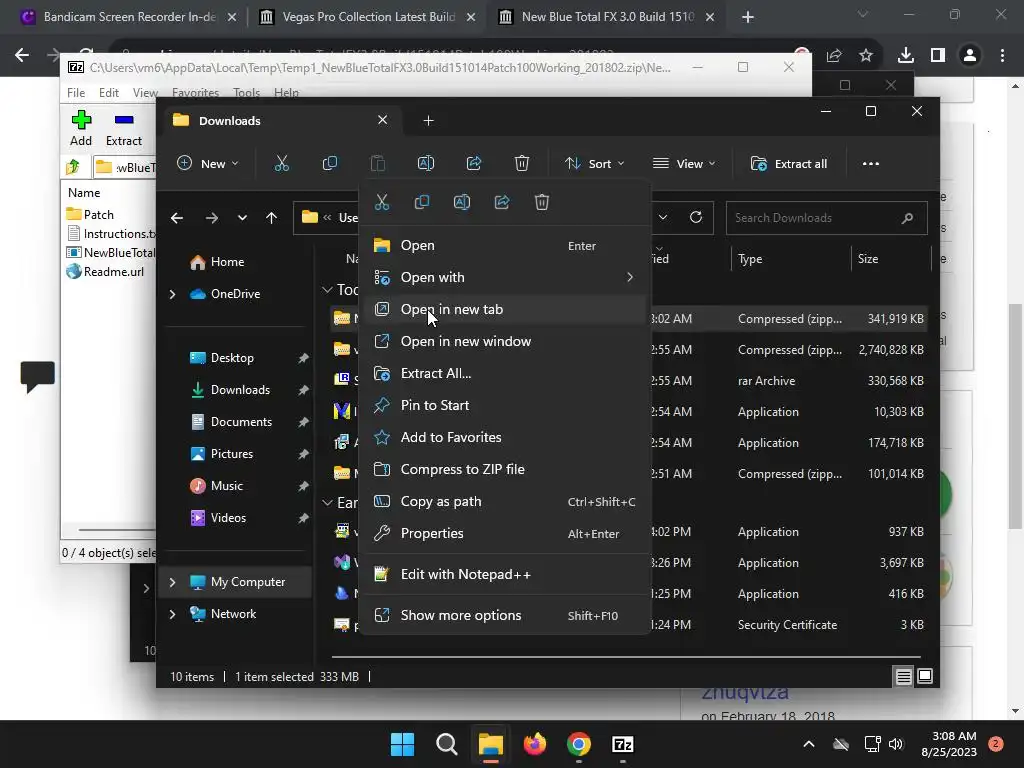Expand Open with submenu arrow
The height and width of the screenshot is (768, 1024).
(x=630, y=278)
